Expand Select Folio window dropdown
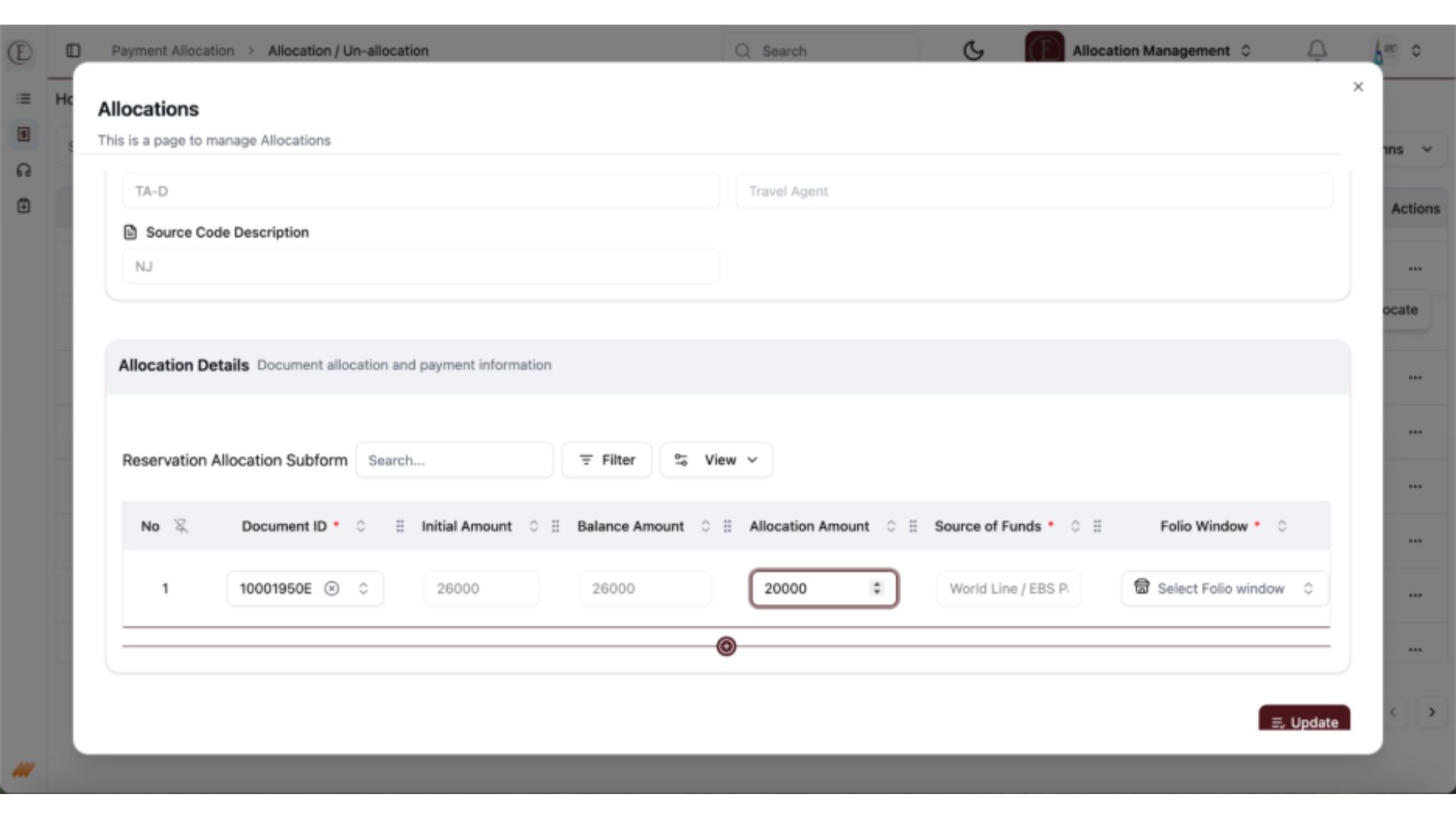Image resolution: width=1456 pixels, height=819 pixels. [1224, 588]
